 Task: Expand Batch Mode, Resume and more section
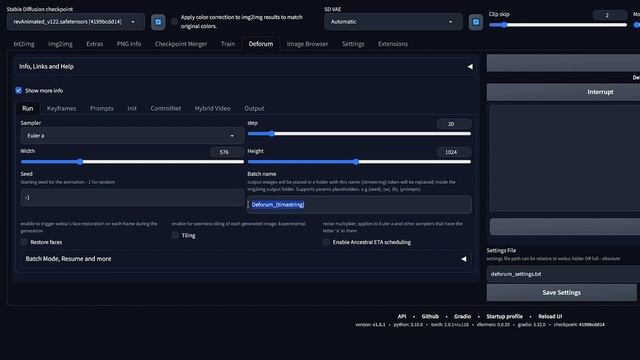246,259
